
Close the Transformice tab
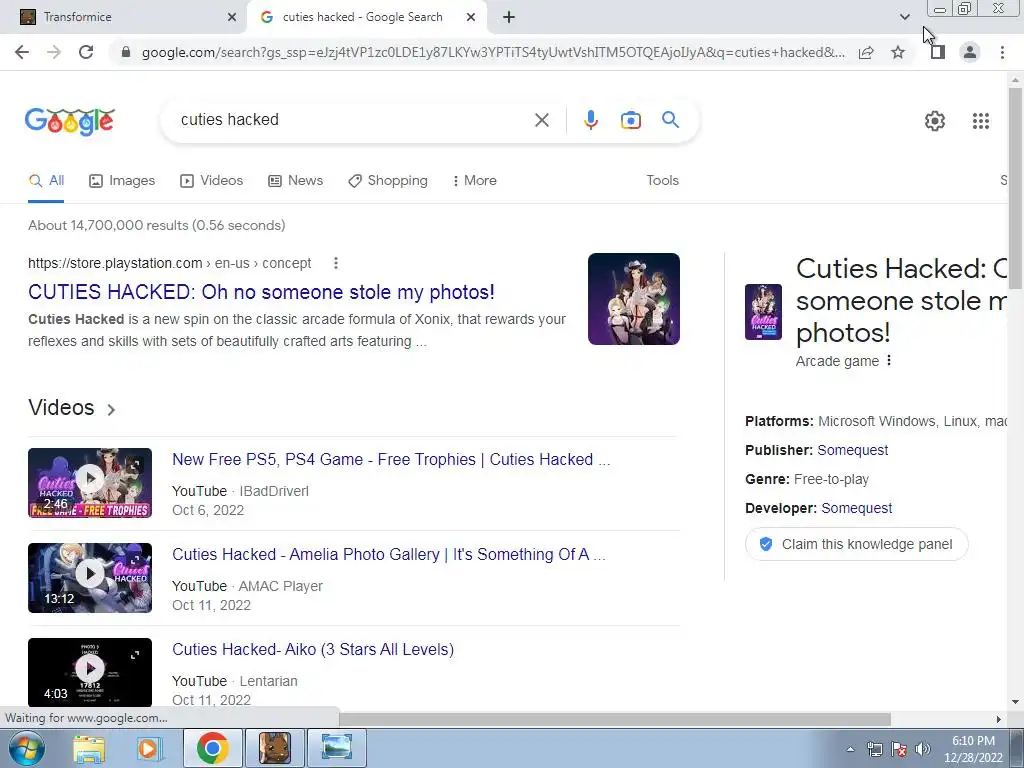[232, 17]
